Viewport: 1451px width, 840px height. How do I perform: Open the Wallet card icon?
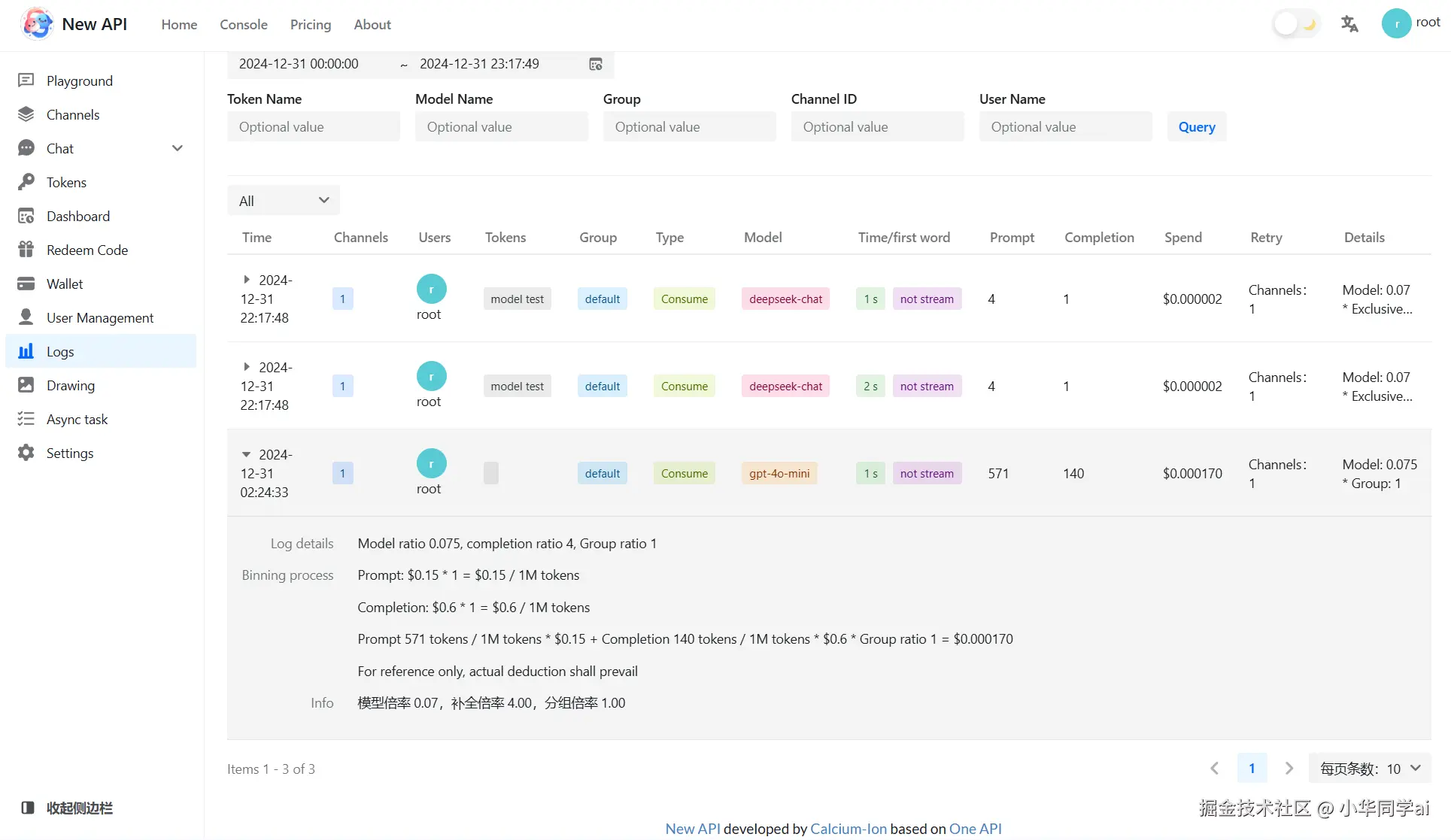[26, 284]
